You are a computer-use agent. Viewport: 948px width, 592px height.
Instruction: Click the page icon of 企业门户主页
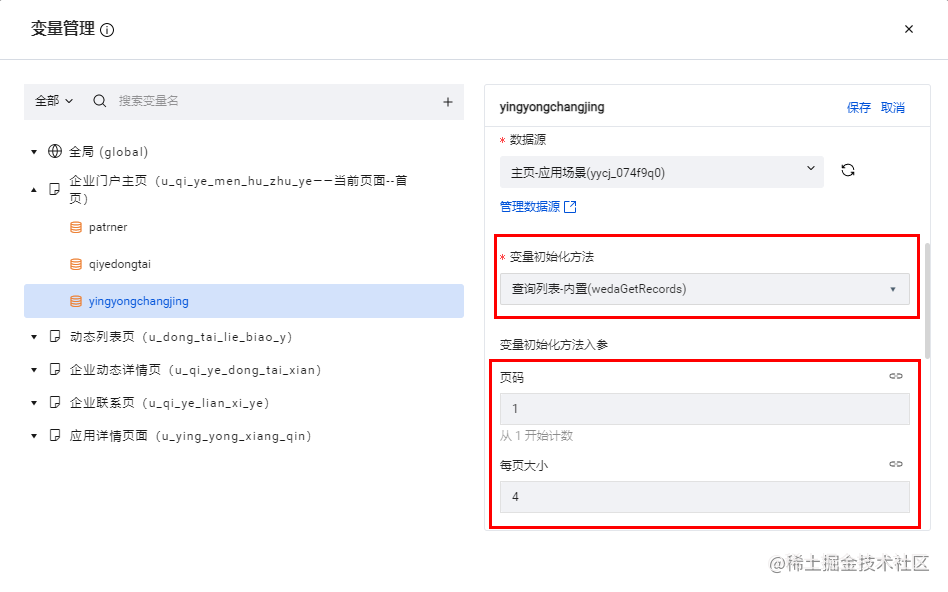point(54,189)
